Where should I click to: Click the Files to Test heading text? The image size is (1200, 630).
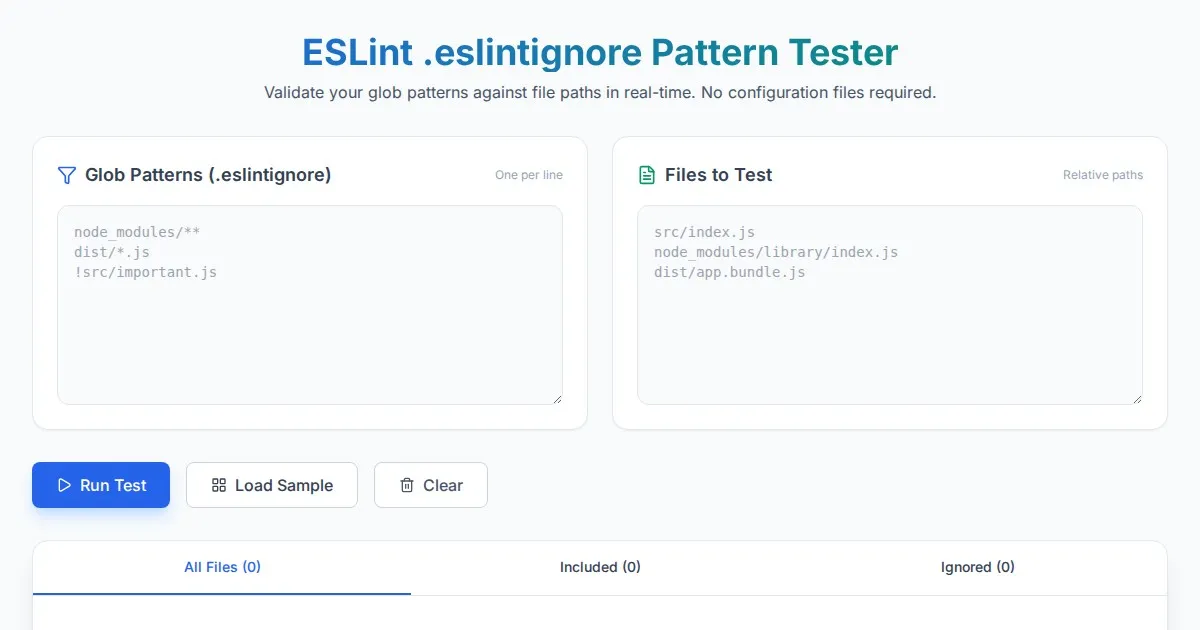tap(718, 175)
